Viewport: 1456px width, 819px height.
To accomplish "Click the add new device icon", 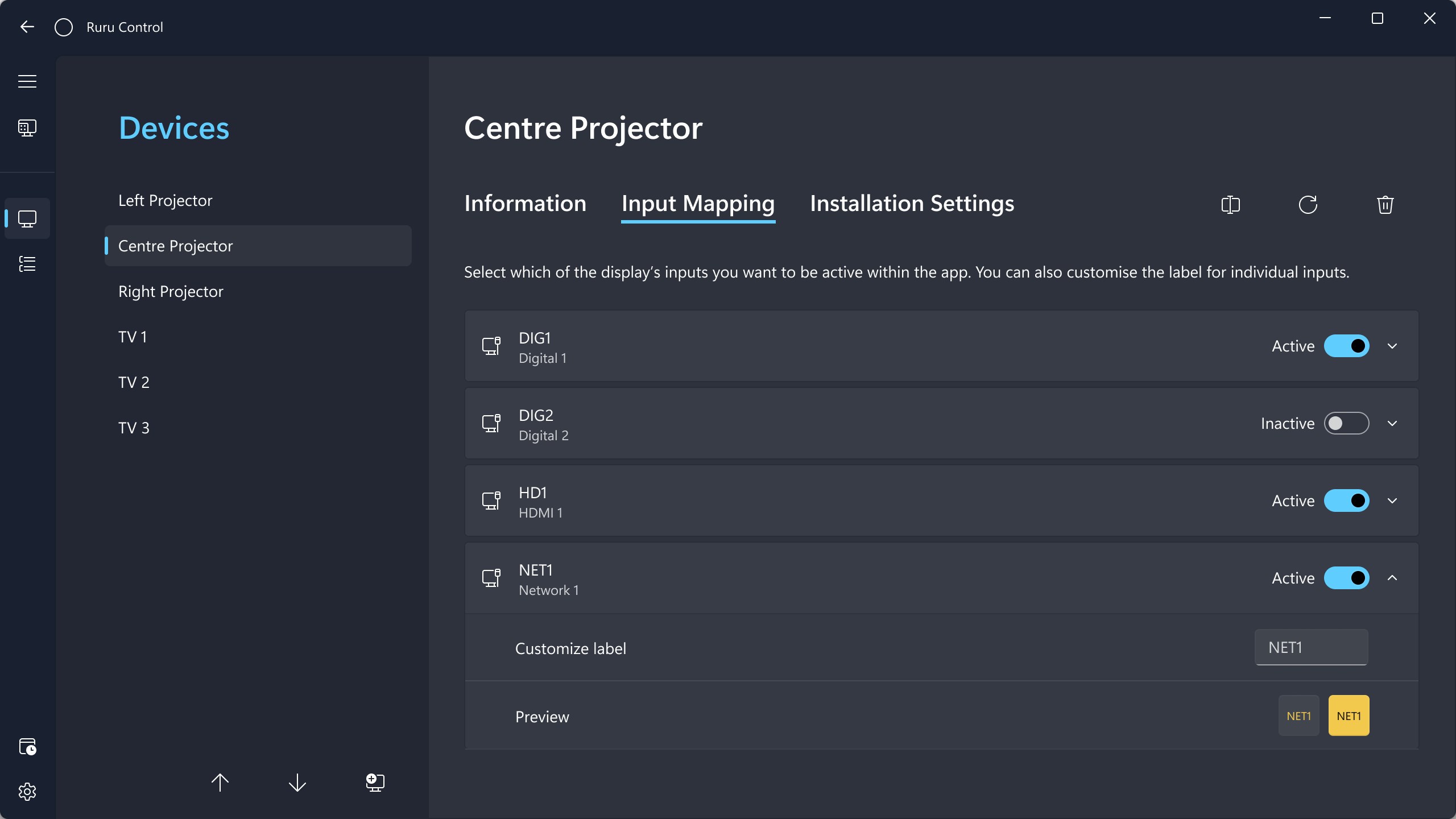I will coord(375,783).
